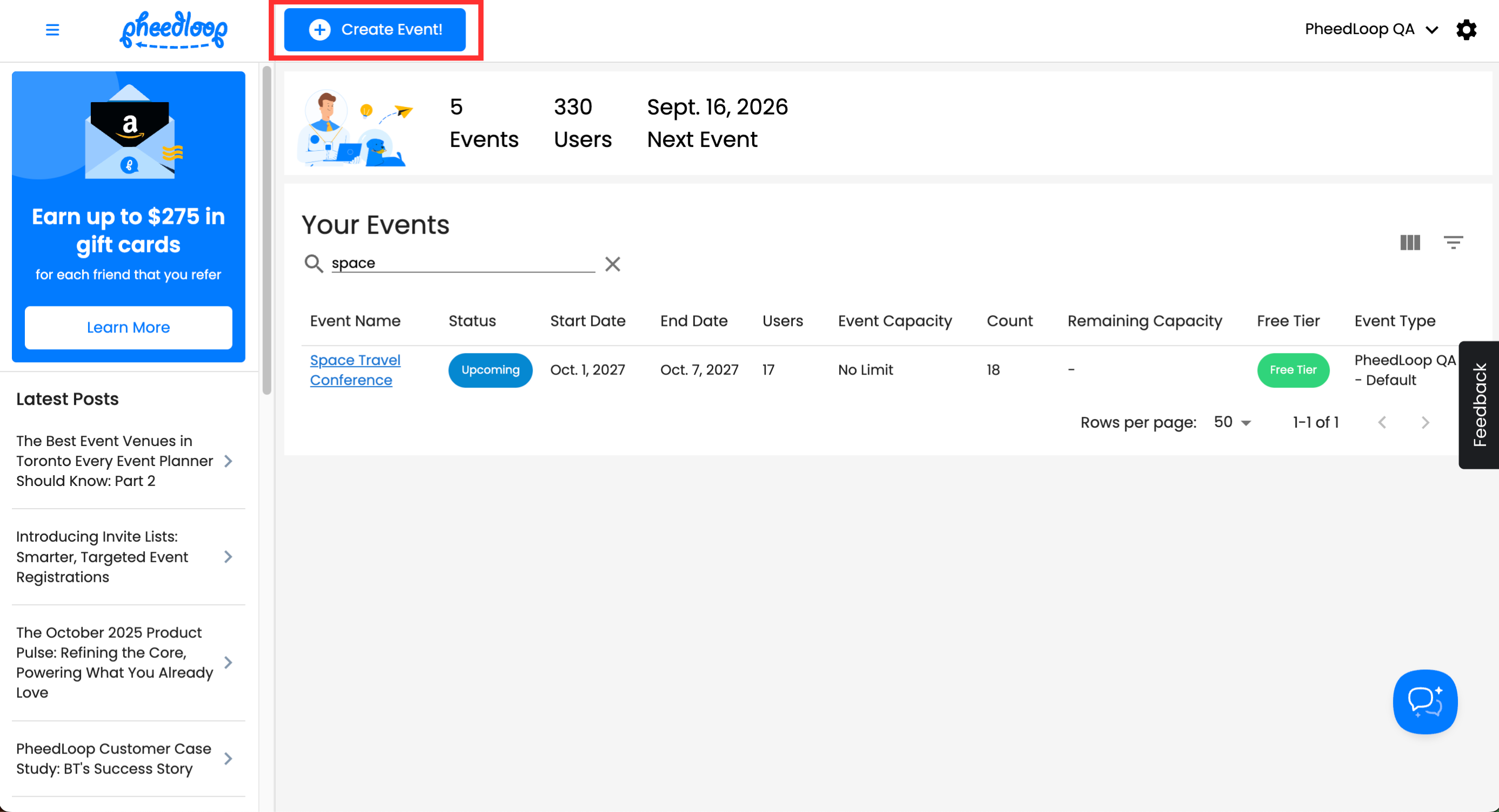
Task: Click the sidebar vertical scrollbar
Action: click(267, 230)
